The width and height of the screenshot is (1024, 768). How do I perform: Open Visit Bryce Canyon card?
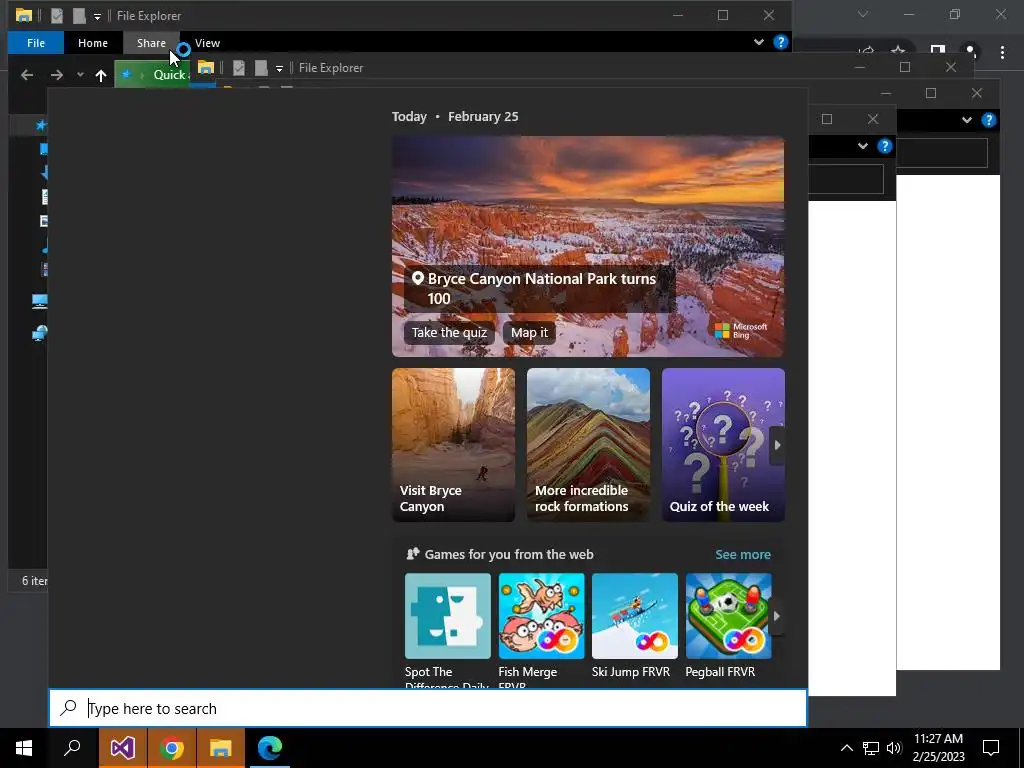tap(453, 445)
